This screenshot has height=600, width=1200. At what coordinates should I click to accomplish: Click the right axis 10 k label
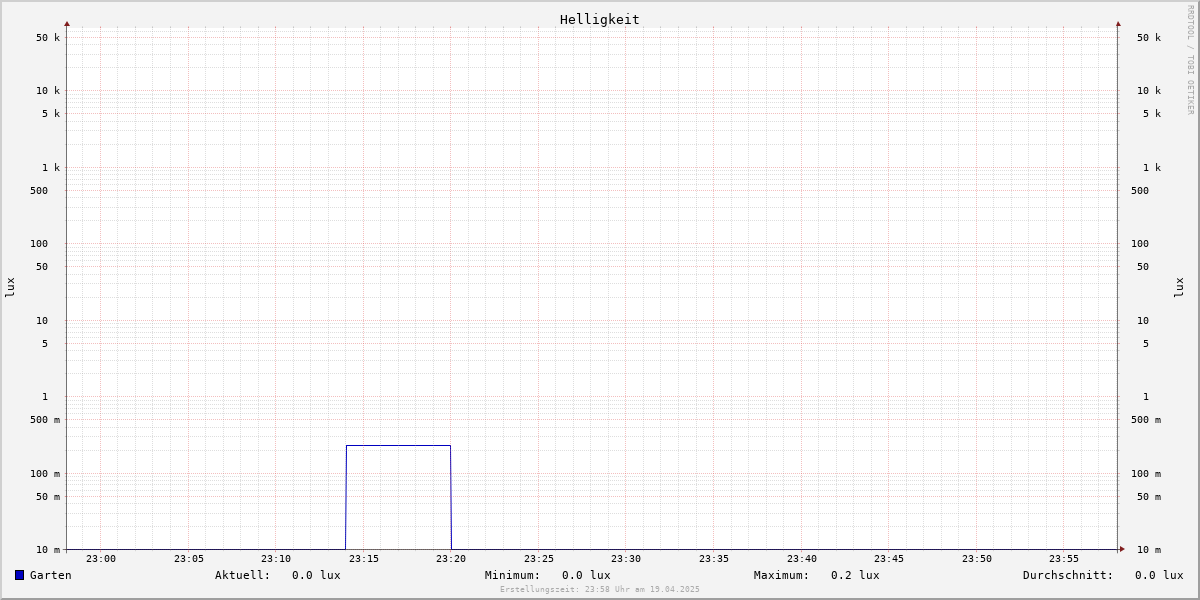(1149, 91)
